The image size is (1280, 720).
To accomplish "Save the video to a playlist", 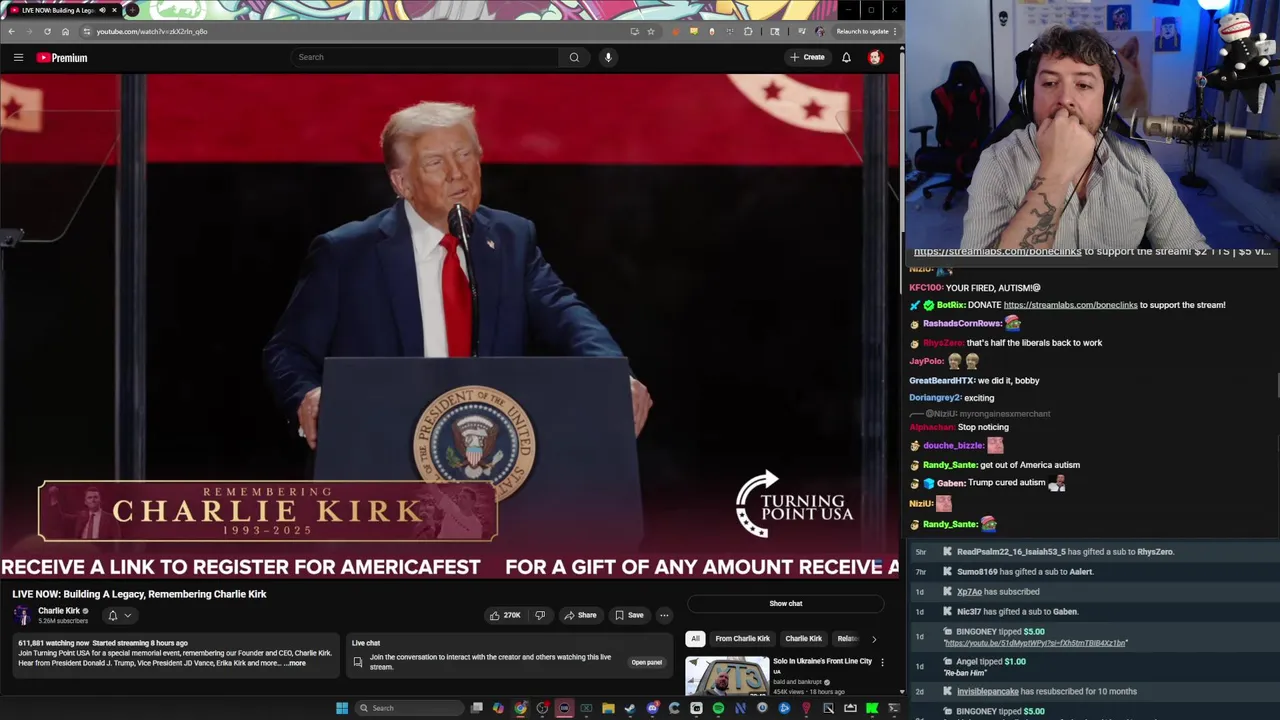I will click(x=629, y=615).
